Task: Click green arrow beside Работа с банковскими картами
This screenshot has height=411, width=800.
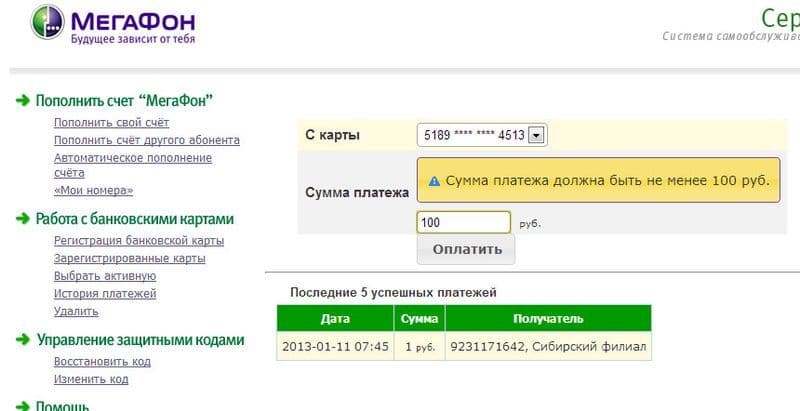Action: pos(23,219)
